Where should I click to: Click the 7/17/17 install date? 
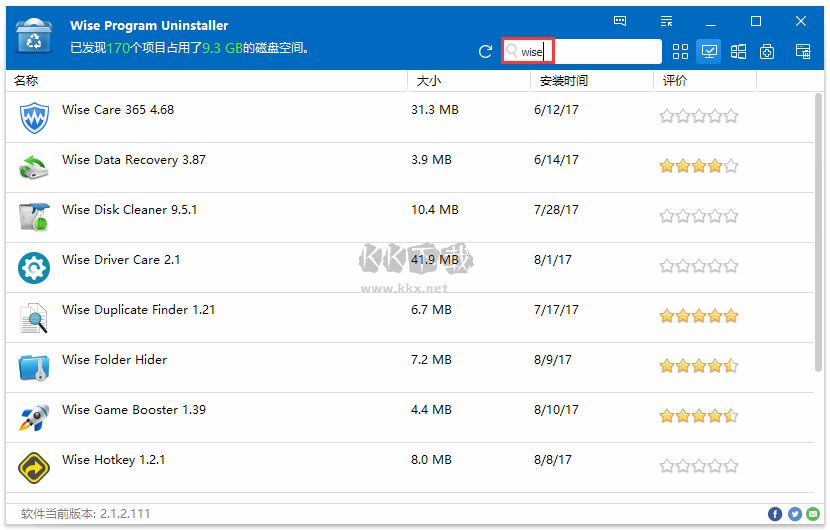[556, 310]
